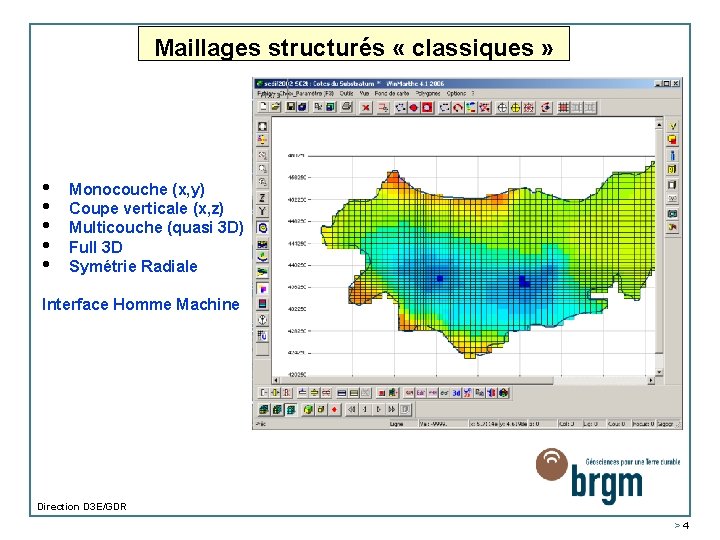Click the green cube icon in bottom toolbar
The image size is (720, 540).
[308, 410]
